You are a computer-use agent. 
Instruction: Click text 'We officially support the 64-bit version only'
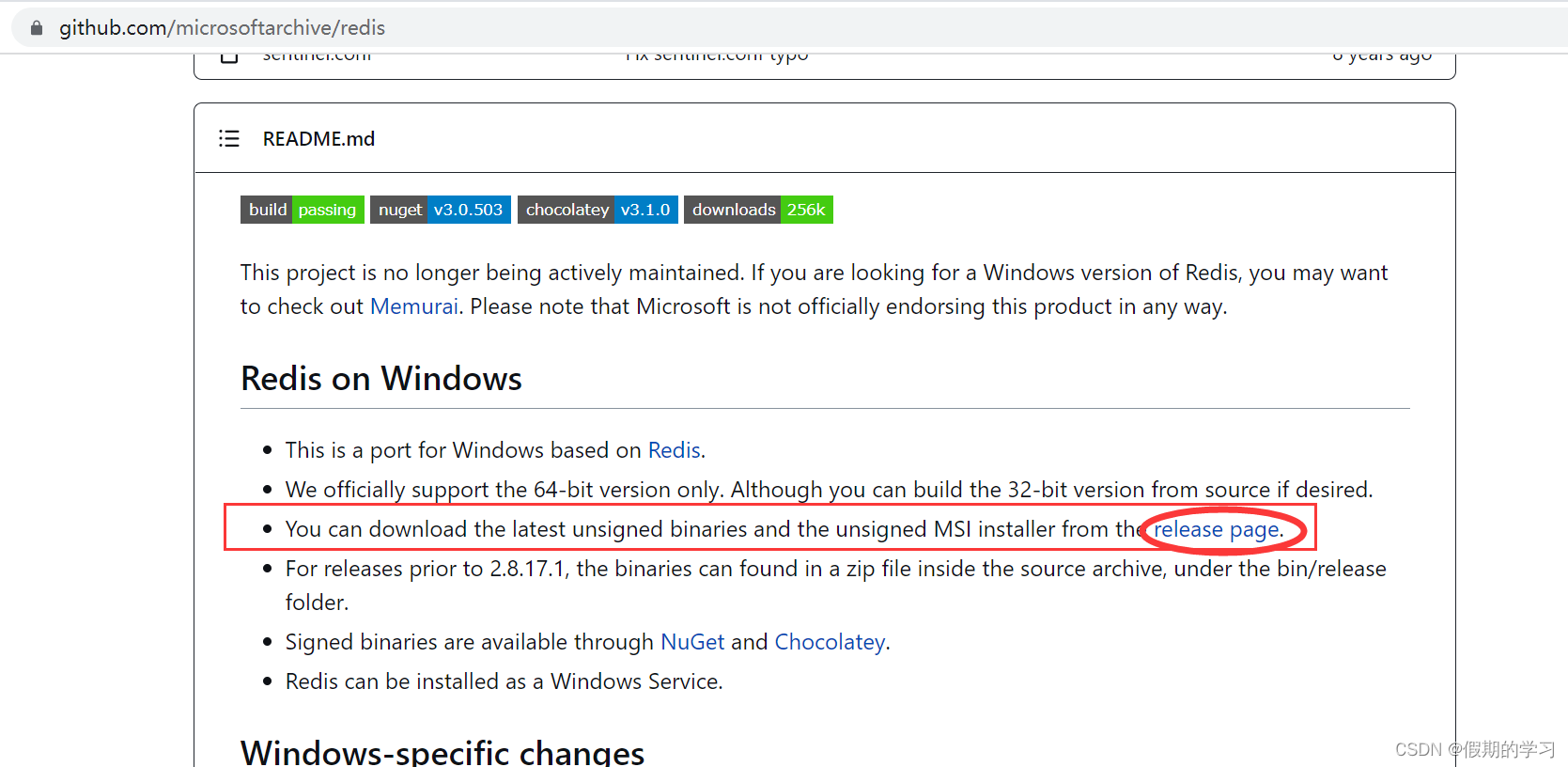point(505,490)
